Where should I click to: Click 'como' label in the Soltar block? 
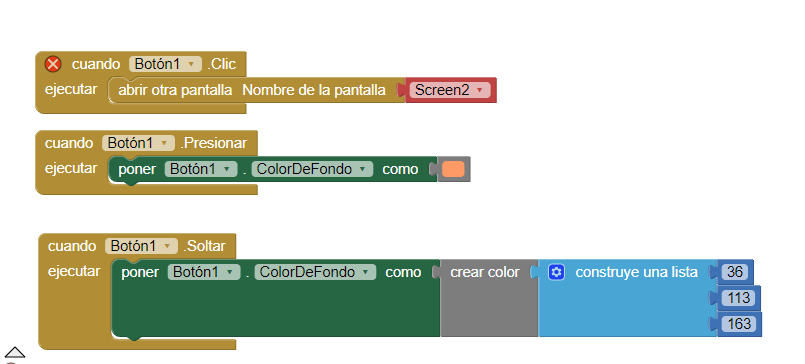(403, 272)
